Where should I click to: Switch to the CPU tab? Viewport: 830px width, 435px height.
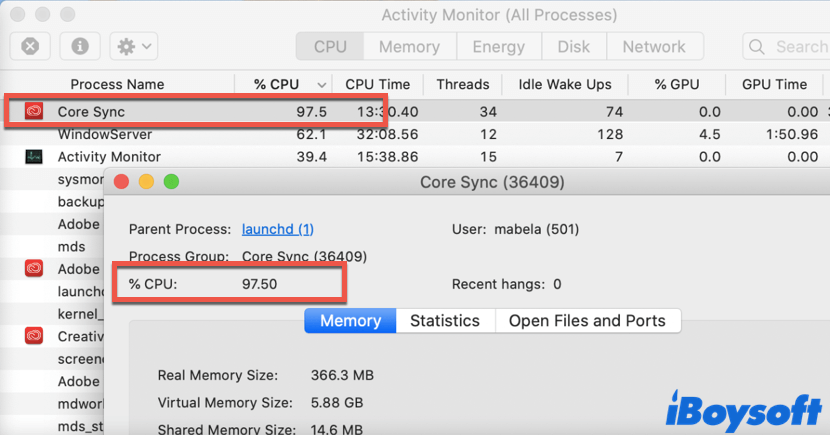pyautogui.click(x=330, y=46)
